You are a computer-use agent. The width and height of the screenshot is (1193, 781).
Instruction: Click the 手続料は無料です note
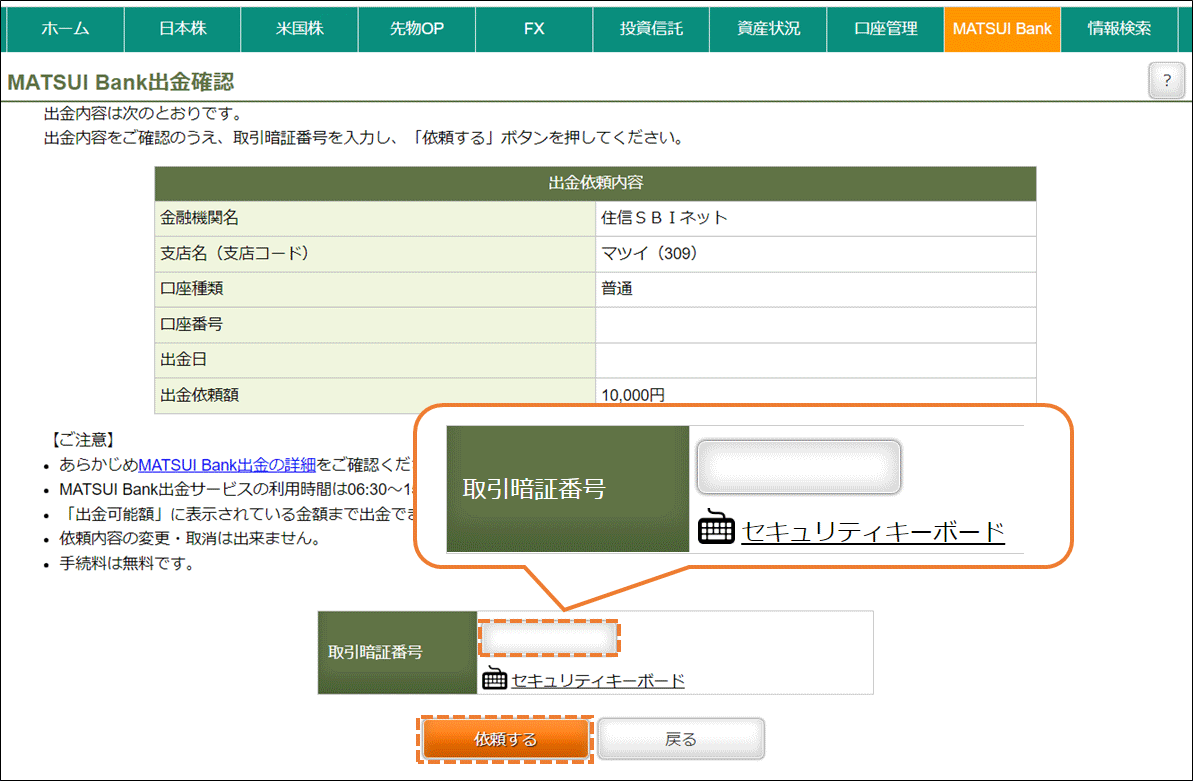[127, 564]
